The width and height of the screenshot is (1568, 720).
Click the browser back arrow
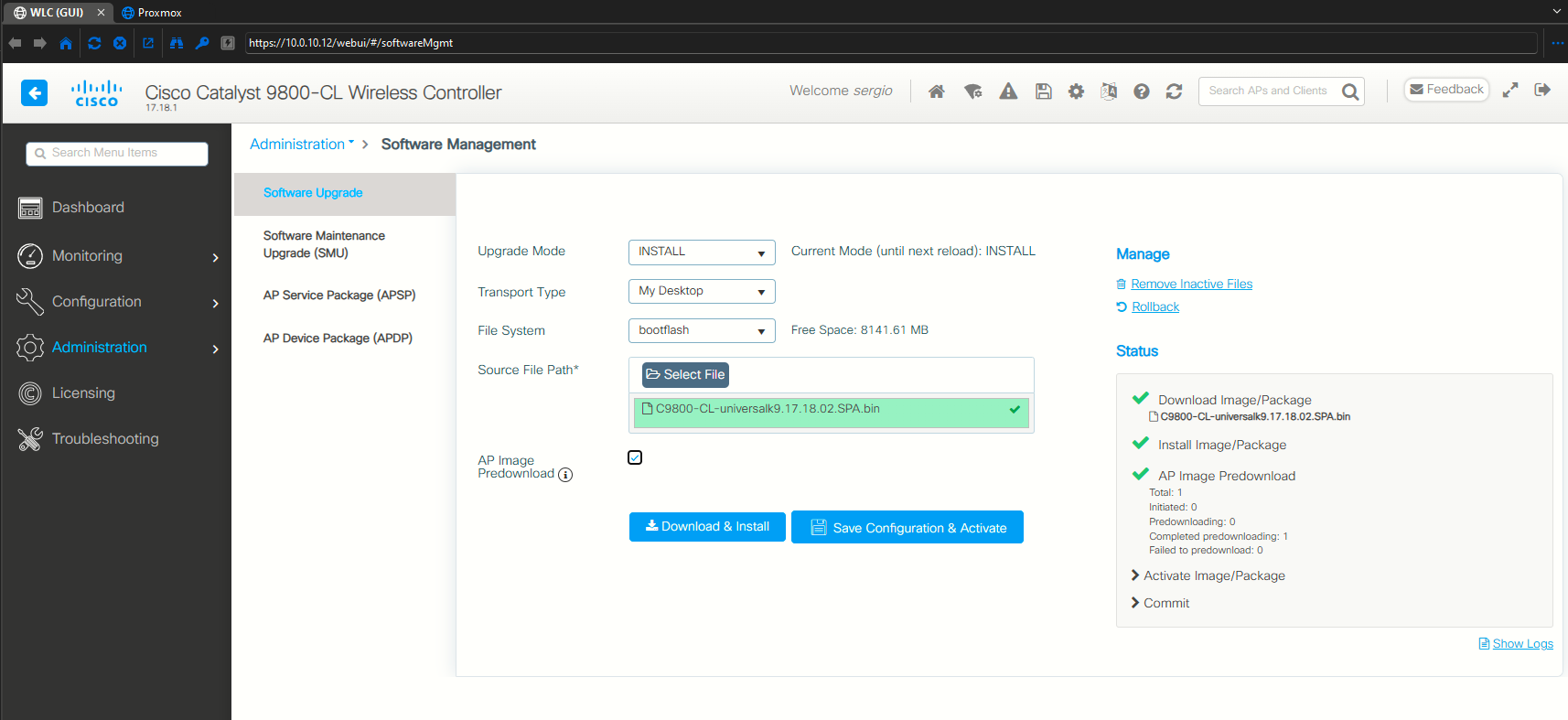tap(15, 43)
